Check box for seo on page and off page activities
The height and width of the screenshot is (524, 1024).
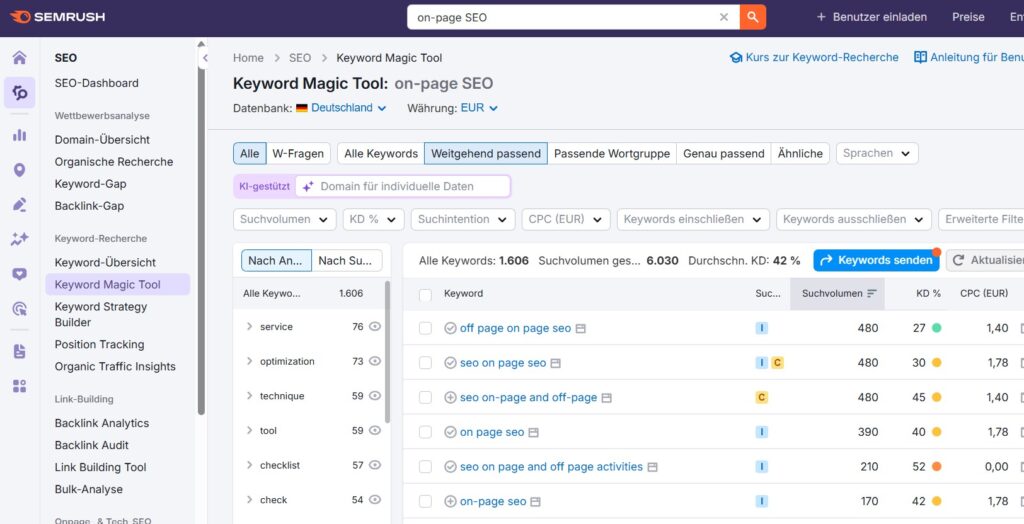pos(425,467)
